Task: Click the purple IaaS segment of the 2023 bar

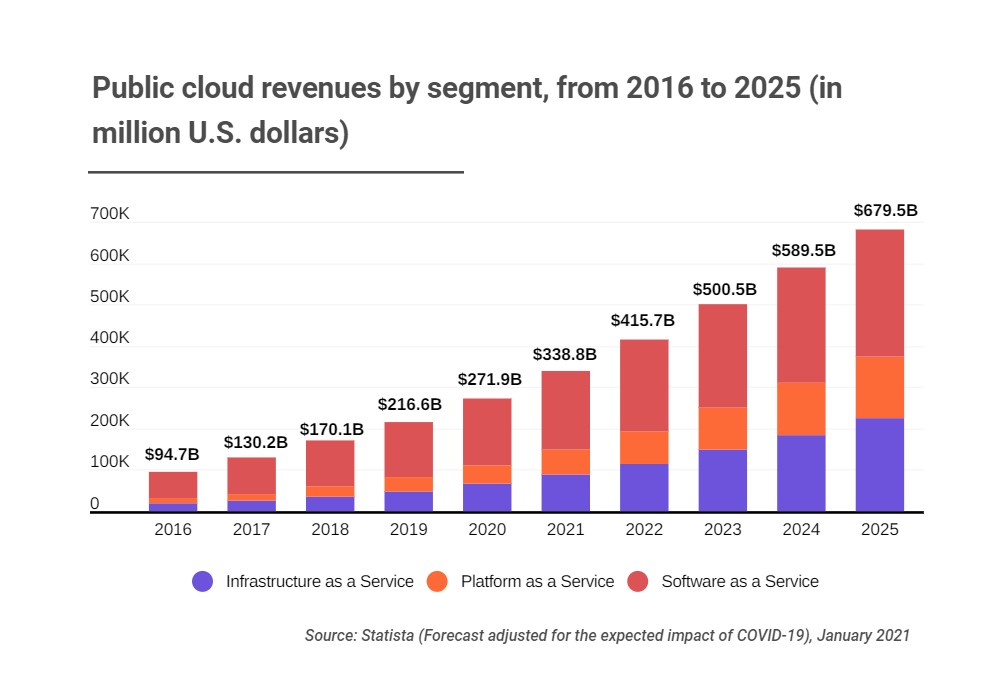Action: click(723, 481)
